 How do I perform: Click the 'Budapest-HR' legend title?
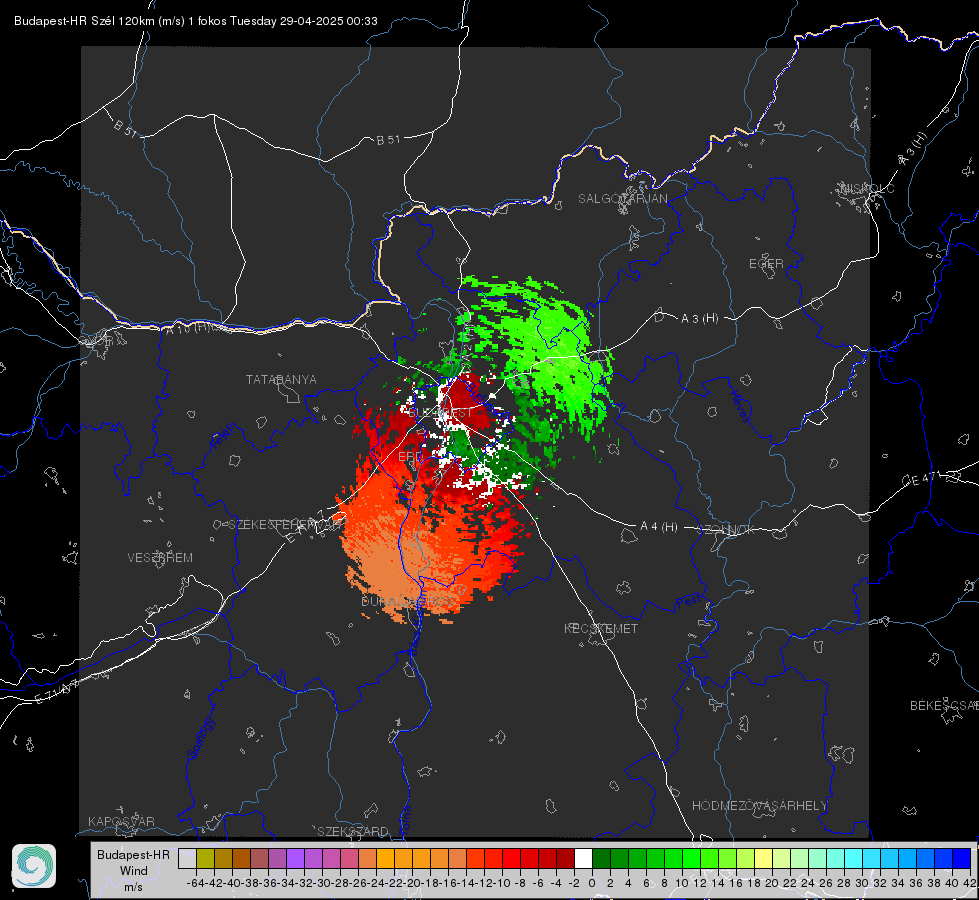[x=133, y=854]
